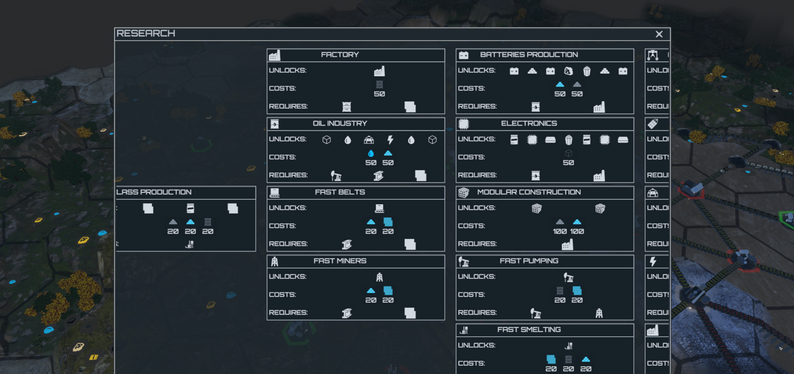The height and width of the screenshot is (374, 794).
Task: Click the "Unlocks:" label in Fast Miners
Action: tap(288, 277)
